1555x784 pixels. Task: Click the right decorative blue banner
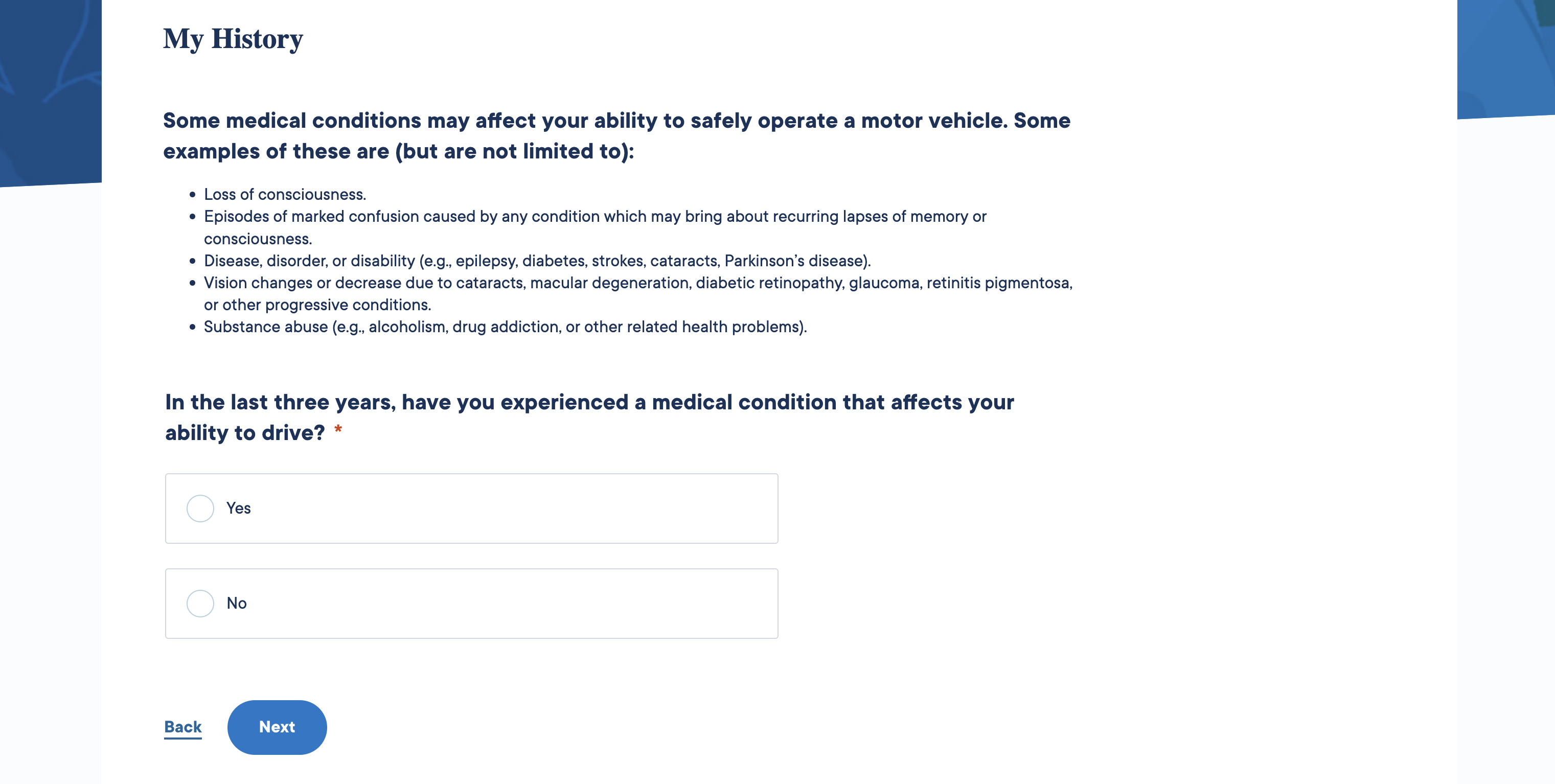click(x=1505, y=57)
